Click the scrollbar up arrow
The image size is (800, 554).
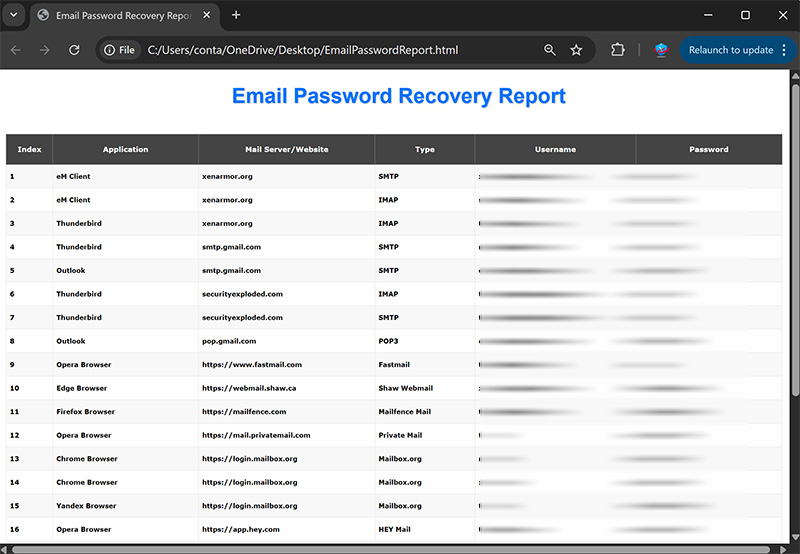tap(795, 76)
